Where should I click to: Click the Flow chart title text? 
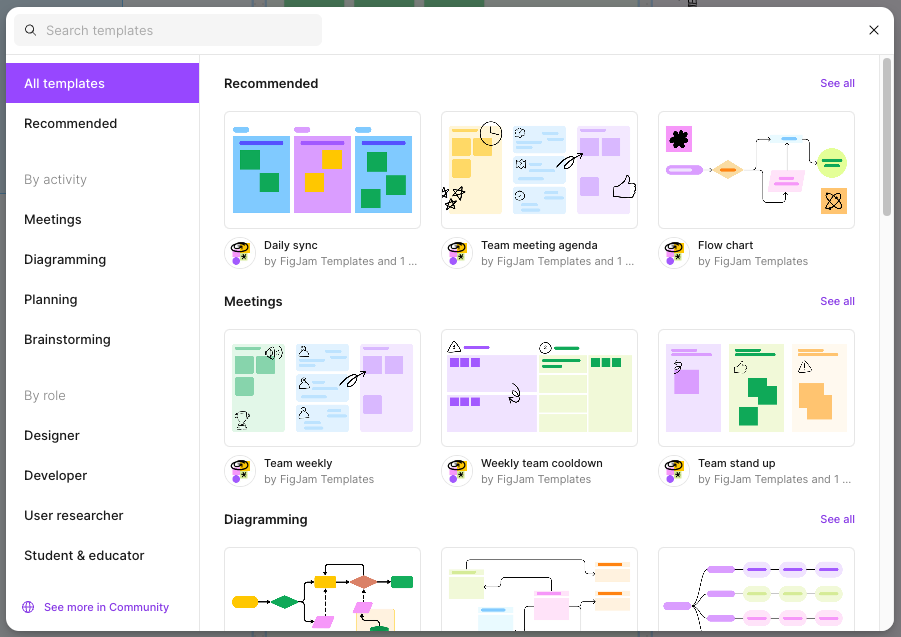[725, 245]
